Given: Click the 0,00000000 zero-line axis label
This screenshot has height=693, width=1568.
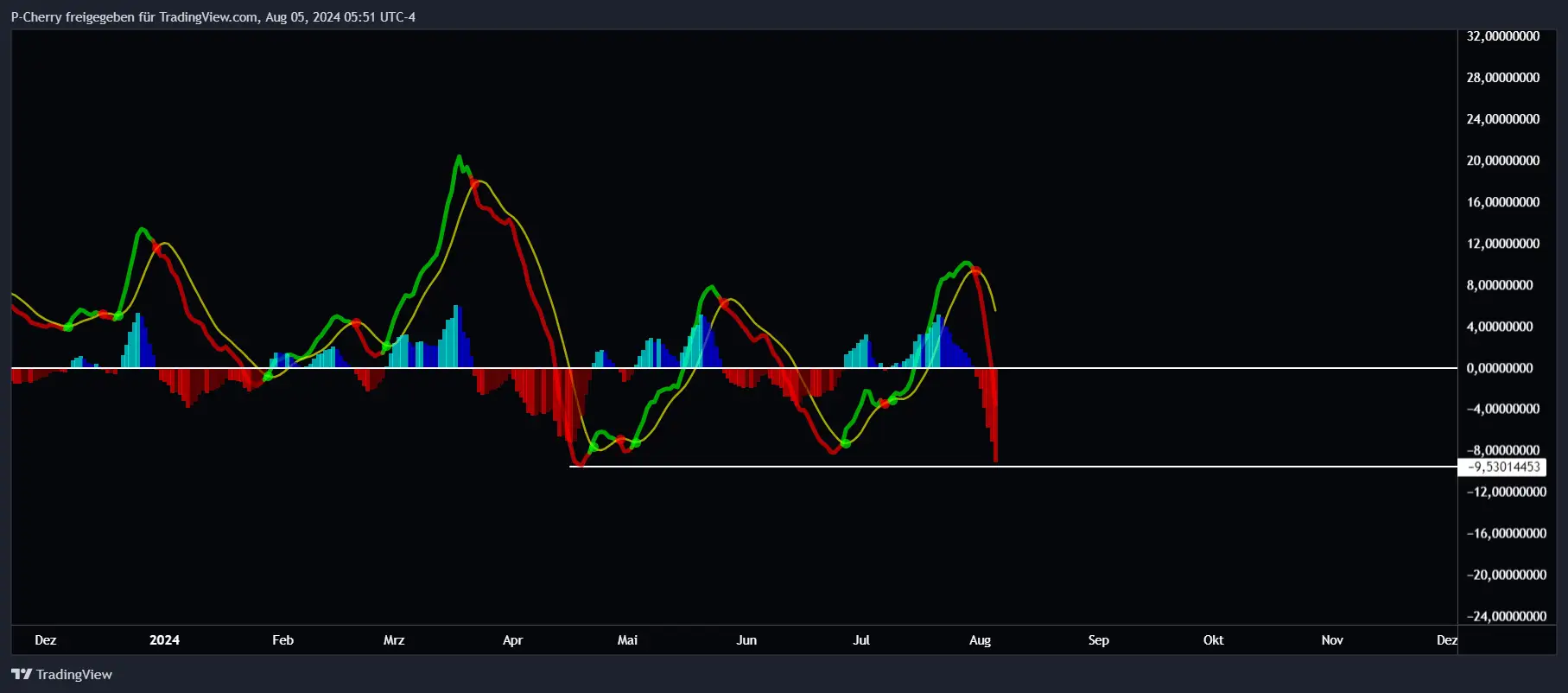Looking at the screenshot, I should click(x=1500, y=368).
